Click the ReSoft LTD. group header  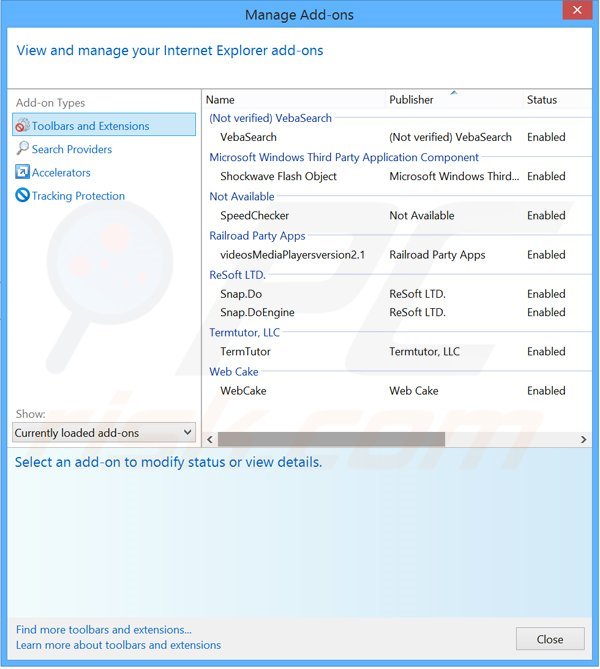tap(237, 275)
